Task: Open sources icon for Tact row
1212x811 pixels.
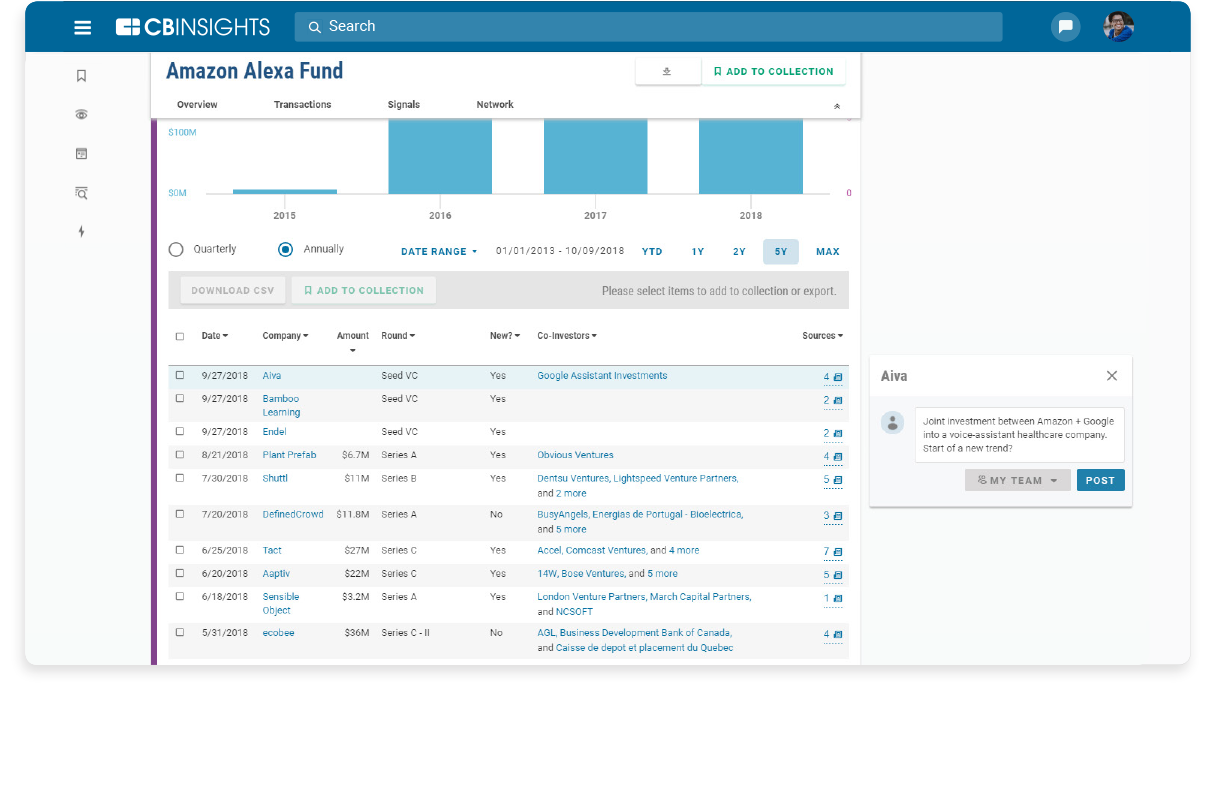Action: [838, 552]
